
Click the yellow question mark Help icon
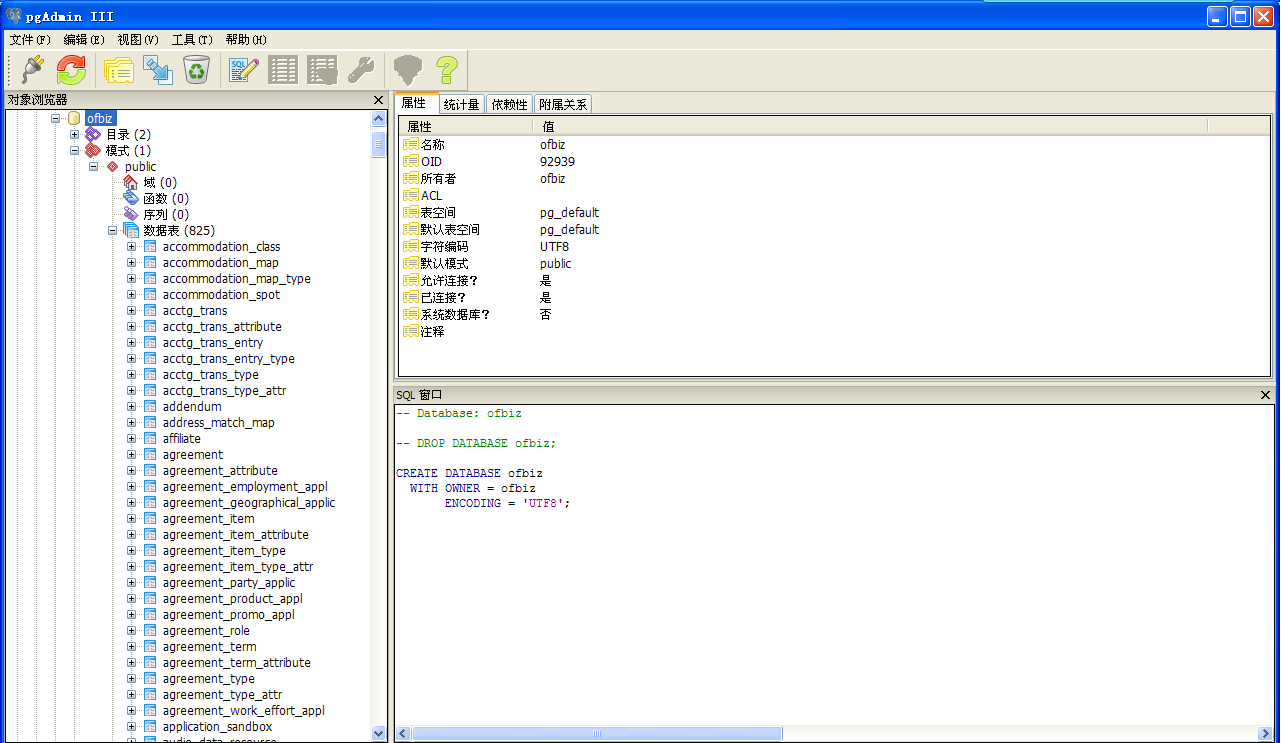pos(446,70)
